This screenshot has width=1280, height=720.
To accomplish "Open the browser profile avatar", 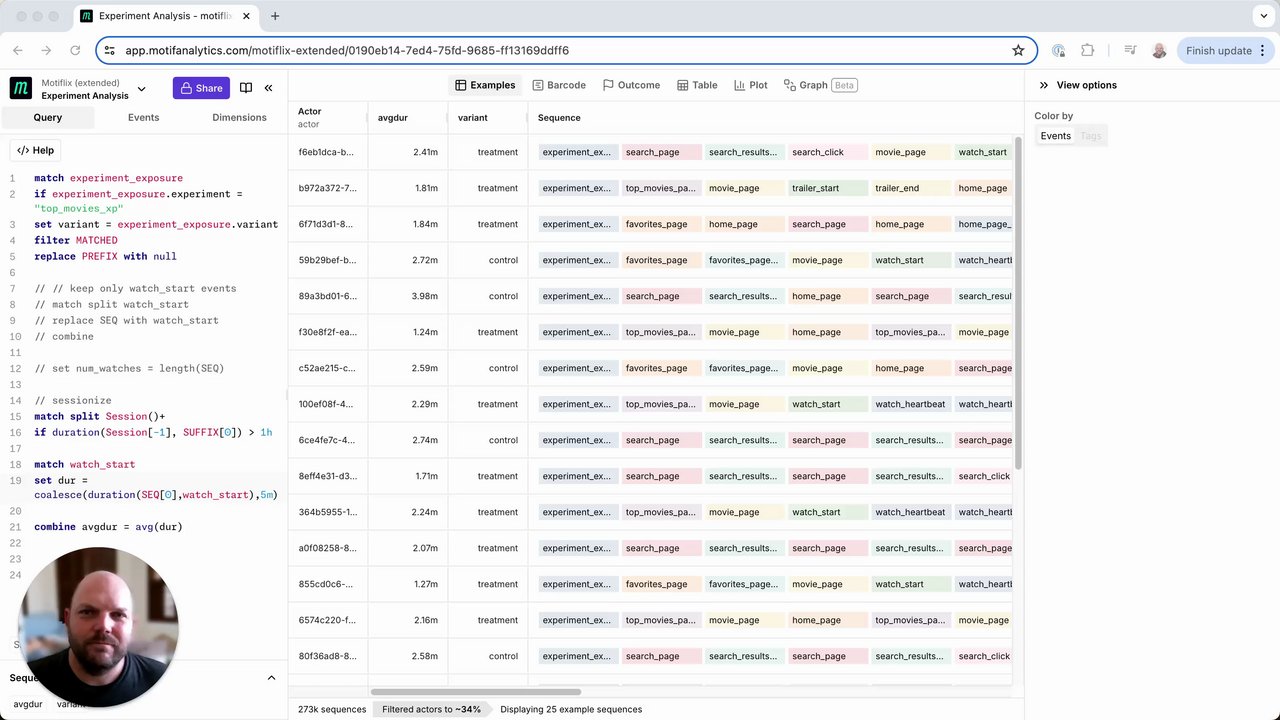I will [x=1159, y=50].
